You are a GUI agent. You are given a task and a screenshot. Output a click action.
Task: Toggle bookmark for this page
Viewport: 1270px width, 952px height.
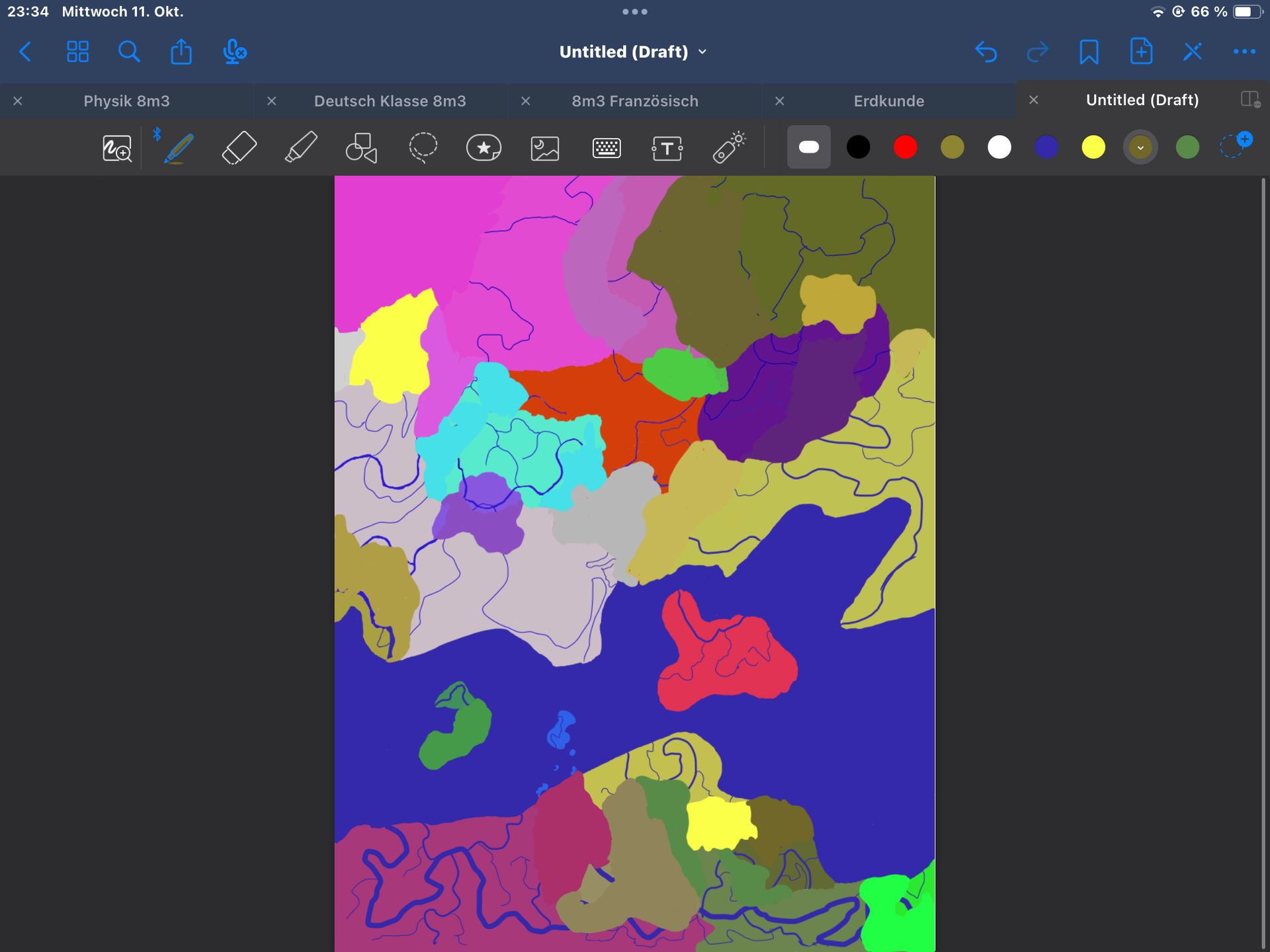pos(1089,52)
